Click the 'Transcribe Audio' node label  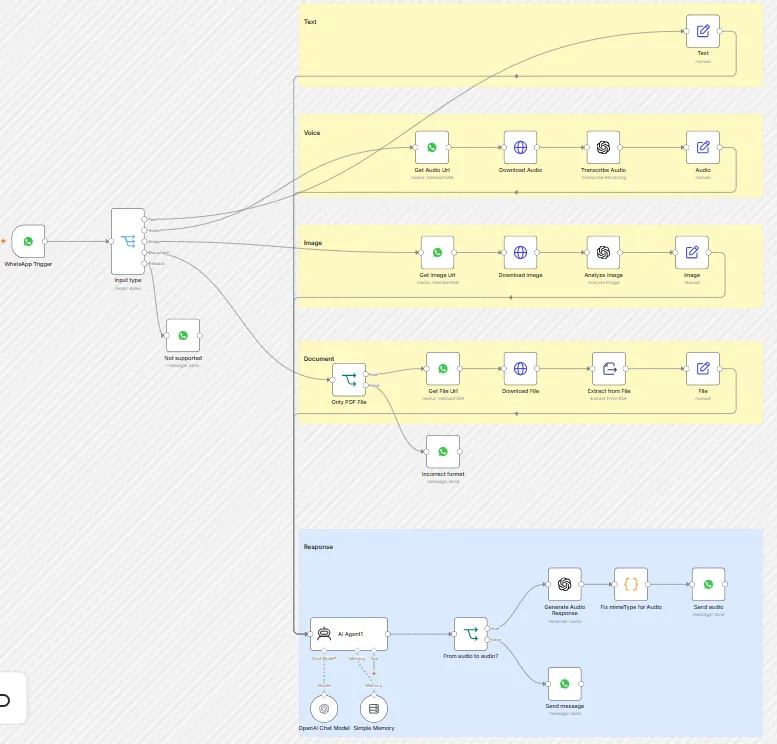(x=603, y=170)
